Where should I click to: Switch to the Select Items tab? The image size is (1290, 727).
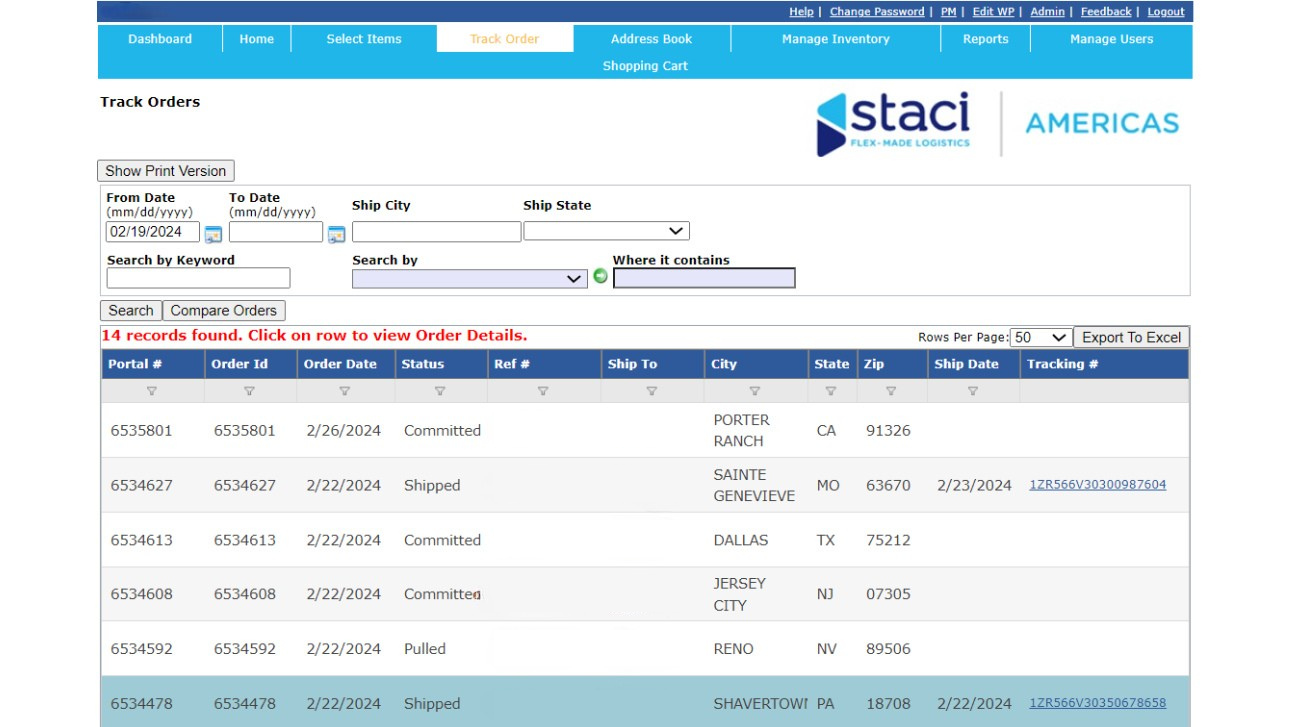tap(364, 39)
